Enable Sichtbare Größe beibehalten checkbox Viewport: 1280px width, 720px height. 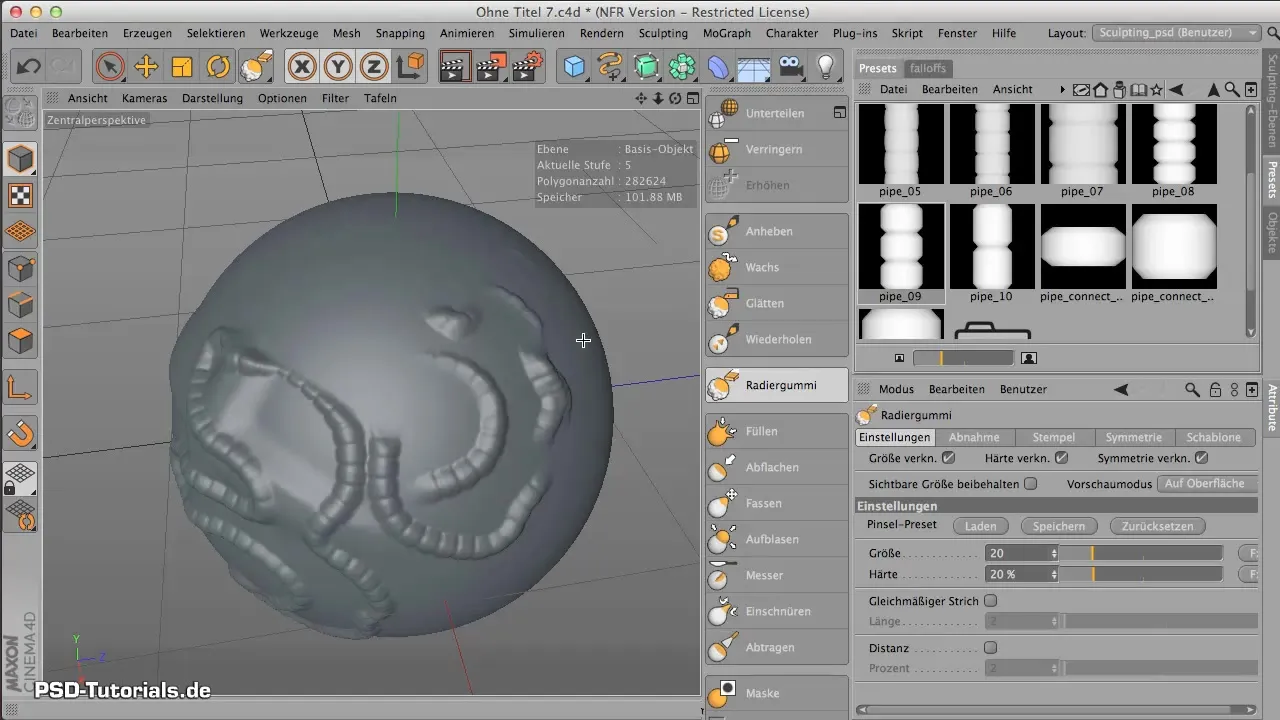coord(1031,483)
